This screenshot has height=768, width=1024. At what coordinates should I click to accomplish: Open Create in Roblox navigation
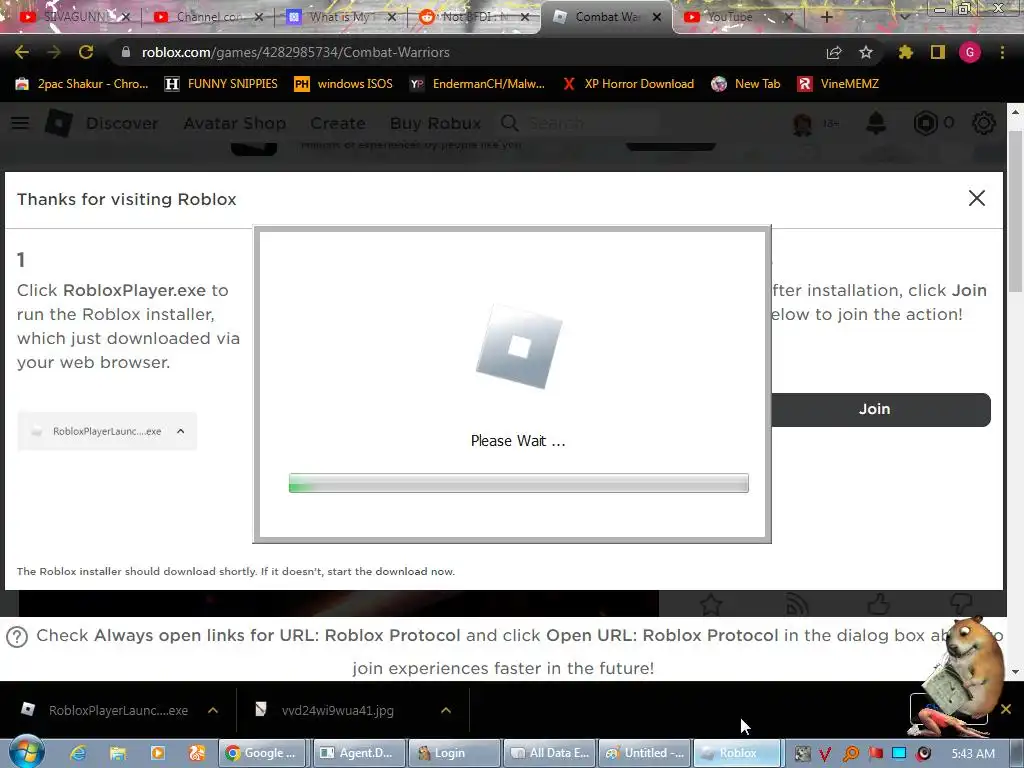pyautogui.click(x=338, y=123)
